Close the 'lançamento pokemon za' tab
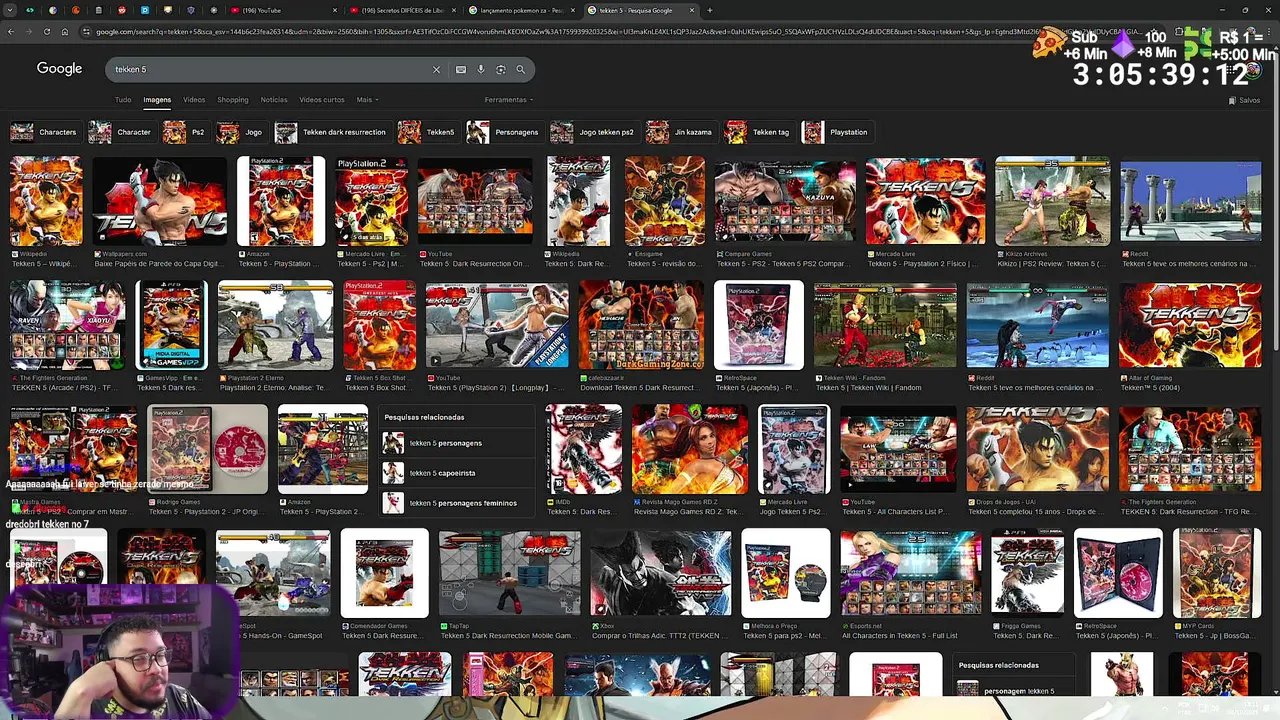The width and height of the screenshot is (1280, 720). tap(573, 10)
